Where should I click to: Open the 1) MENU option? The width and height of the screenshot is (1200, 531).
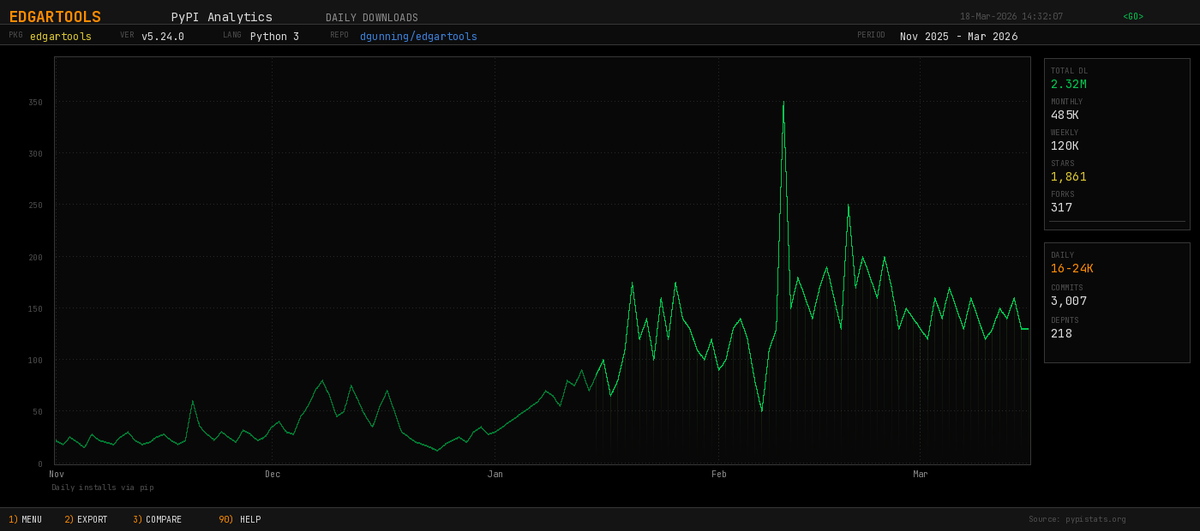coord(25,520)
